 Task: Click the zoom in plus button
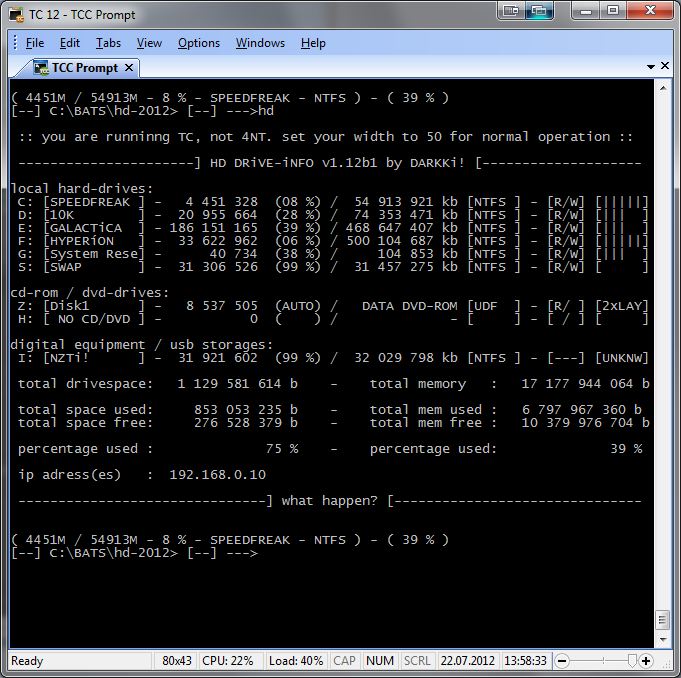click(x=646, y=661)
